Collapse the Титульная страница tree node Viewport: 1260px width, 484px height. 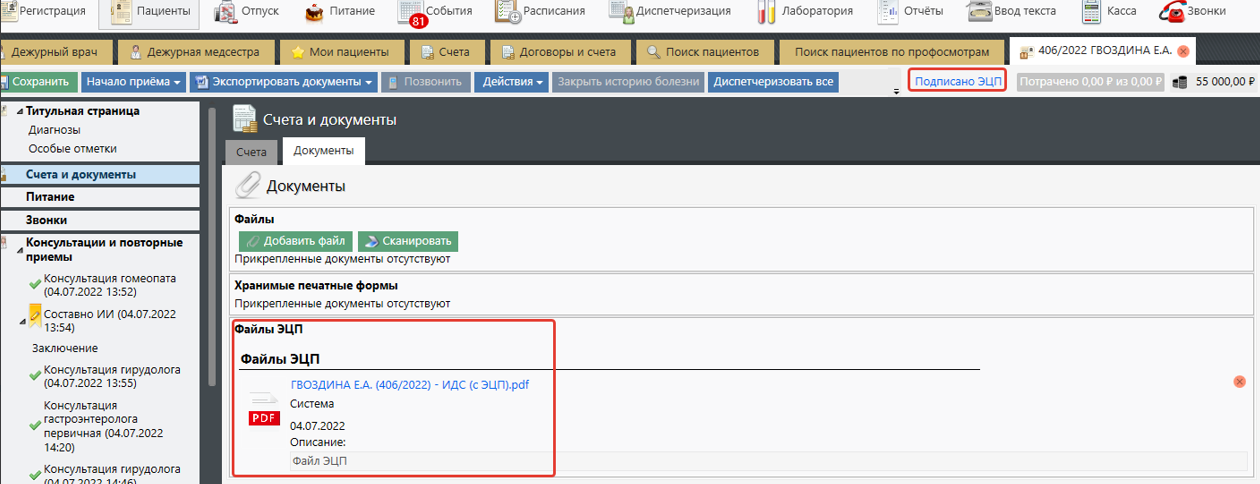pos(20,111)
